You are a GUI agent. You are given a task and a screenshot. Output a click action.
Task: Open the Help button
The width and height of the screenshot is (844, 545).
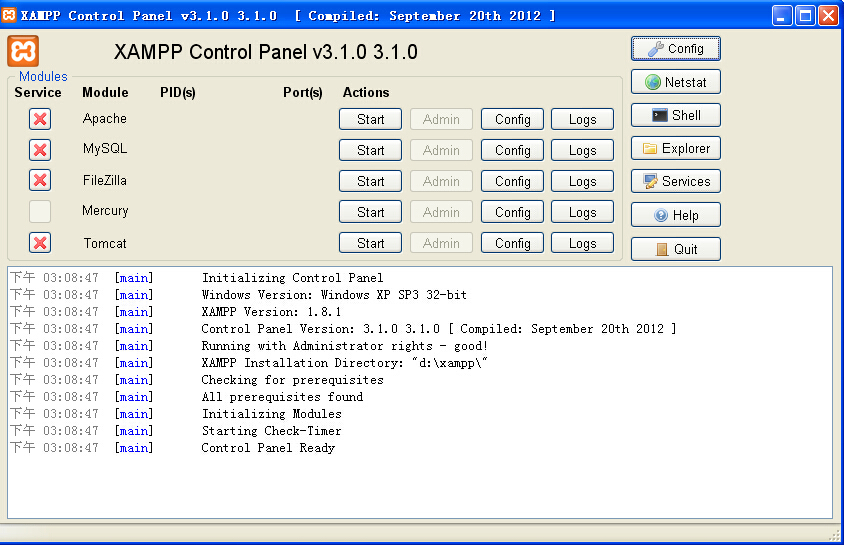pyautogui.click(x=676, y=215)
